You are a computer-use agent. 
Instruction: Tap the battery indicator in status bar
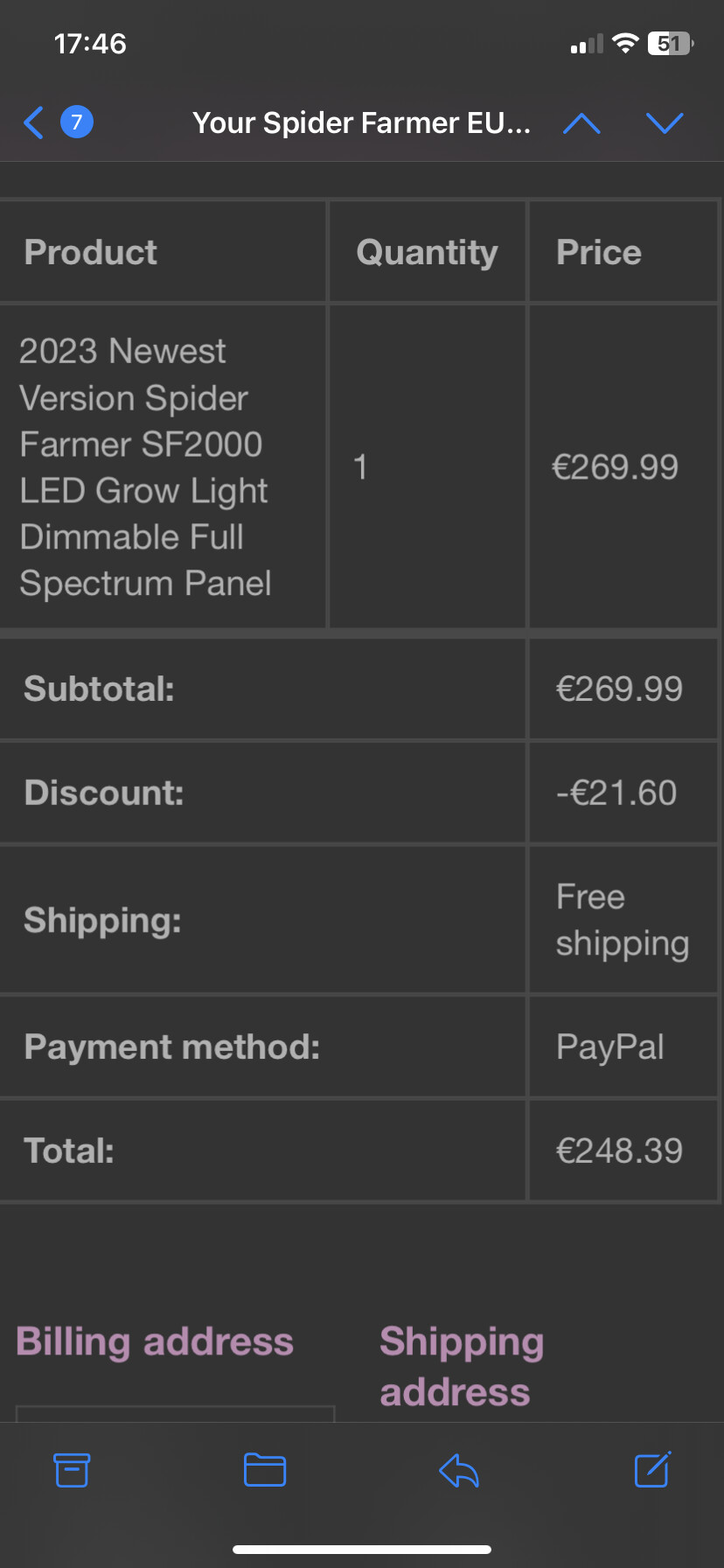pyautogui.click(x=670, y=44)
